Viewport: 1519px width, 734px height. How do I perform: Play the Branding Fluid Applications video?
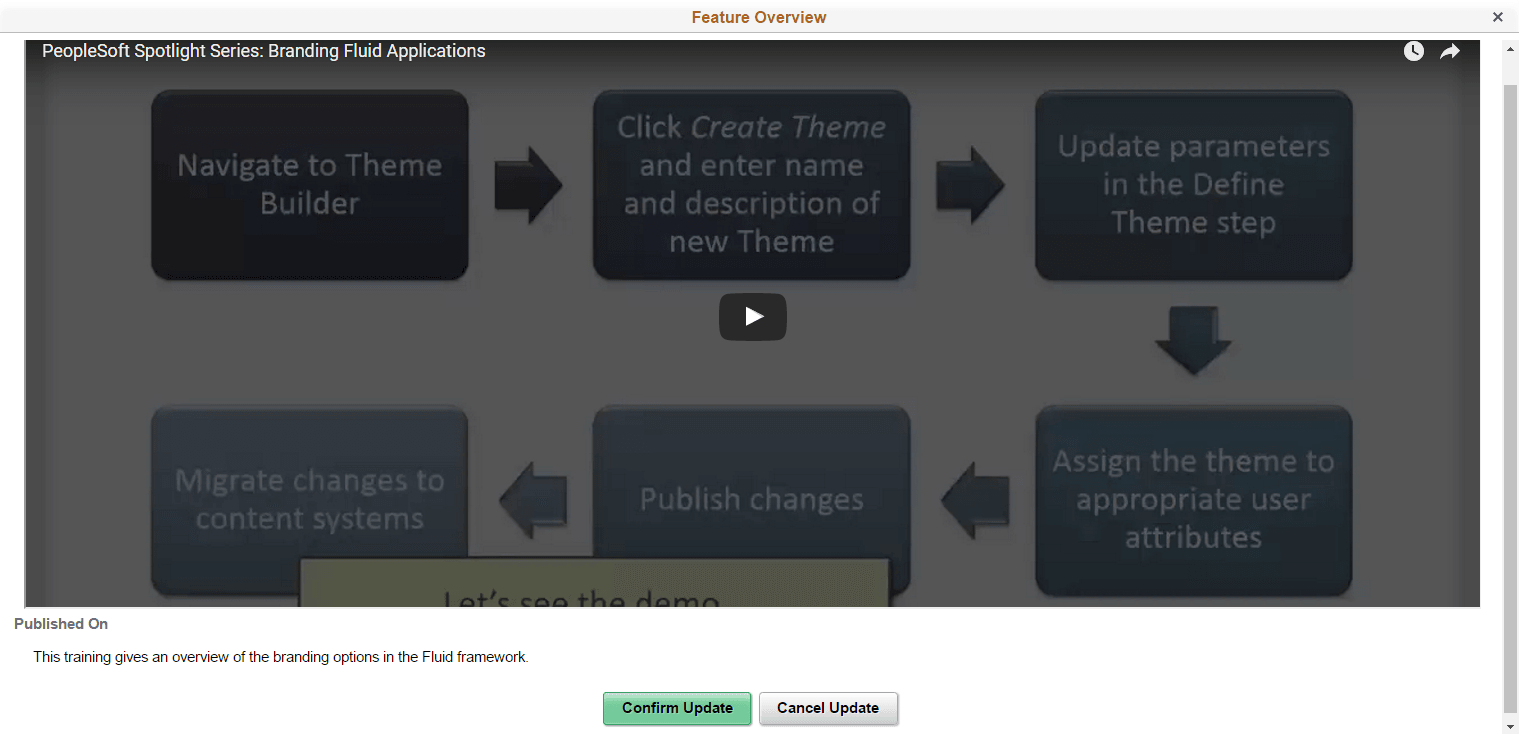pos(752,316)
